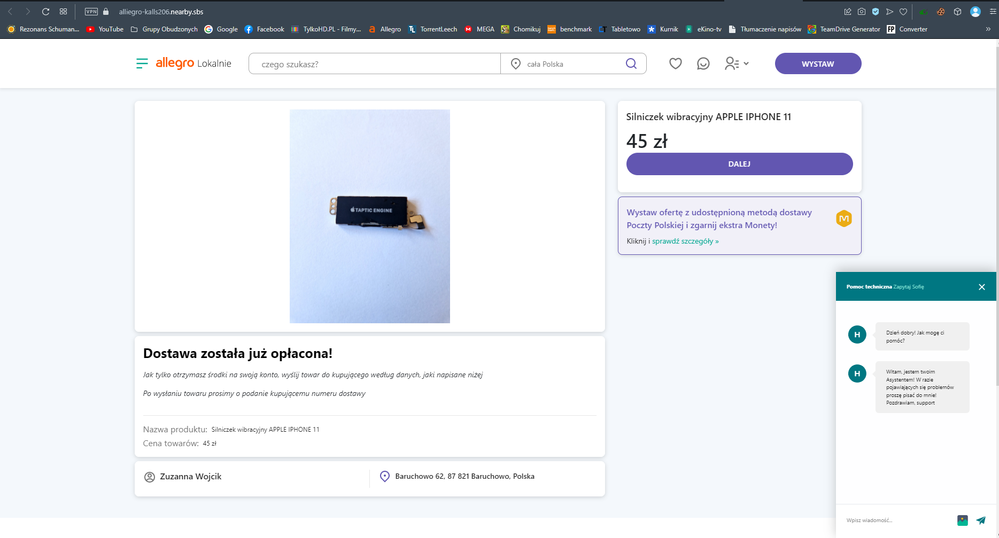This screenshot has height=538, width=999.
Task: Open the Grupy Obudzonych bookmark folder
Action: pyautogui.click(x=164, y=29)
